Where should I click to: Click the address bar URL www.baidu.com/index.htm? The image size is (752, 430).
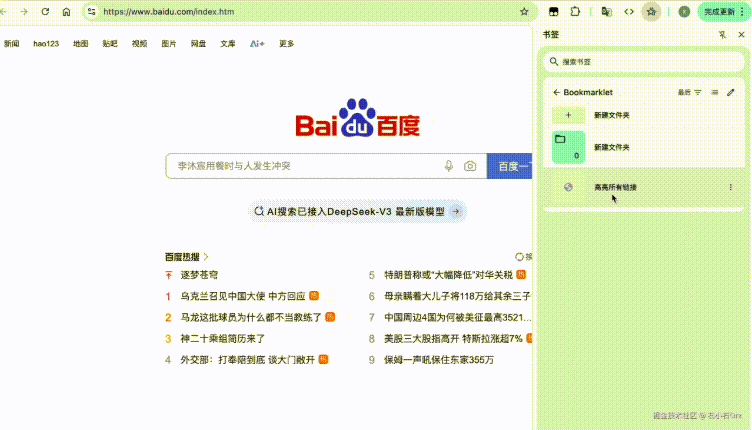pos(169,12)
